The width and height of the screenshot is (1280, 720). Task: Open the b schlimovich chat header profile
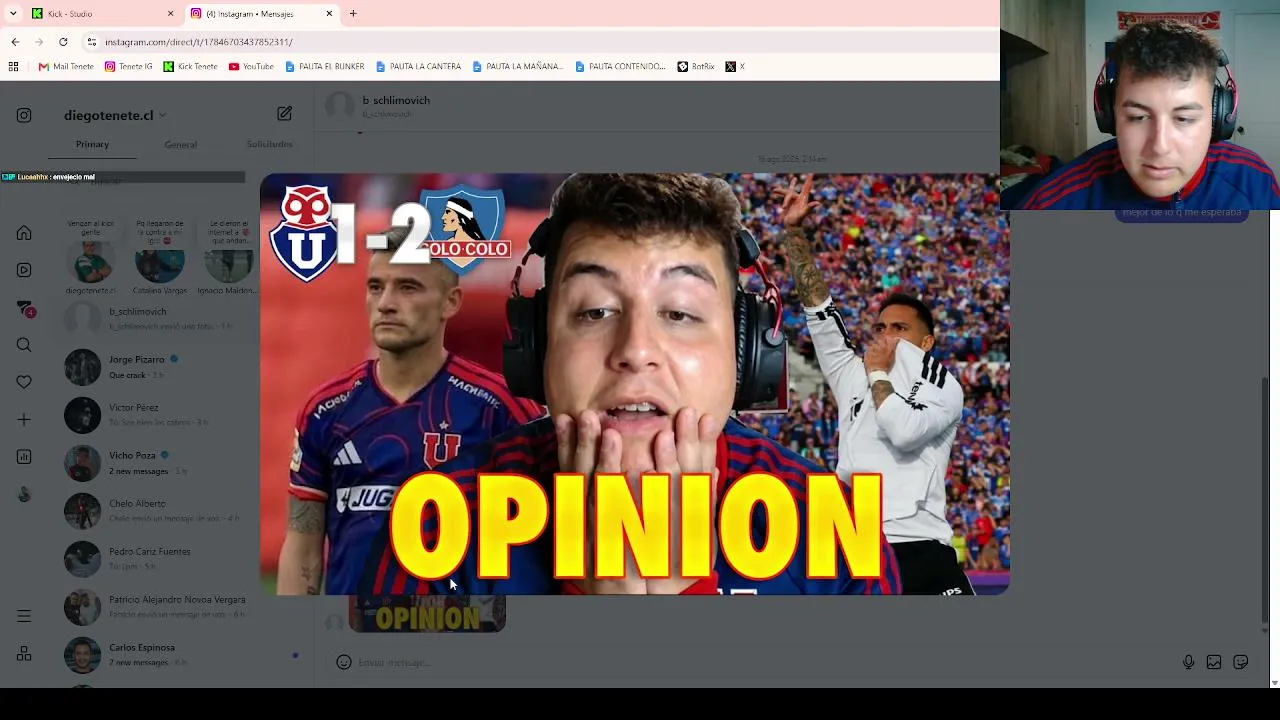click(378, 105)
